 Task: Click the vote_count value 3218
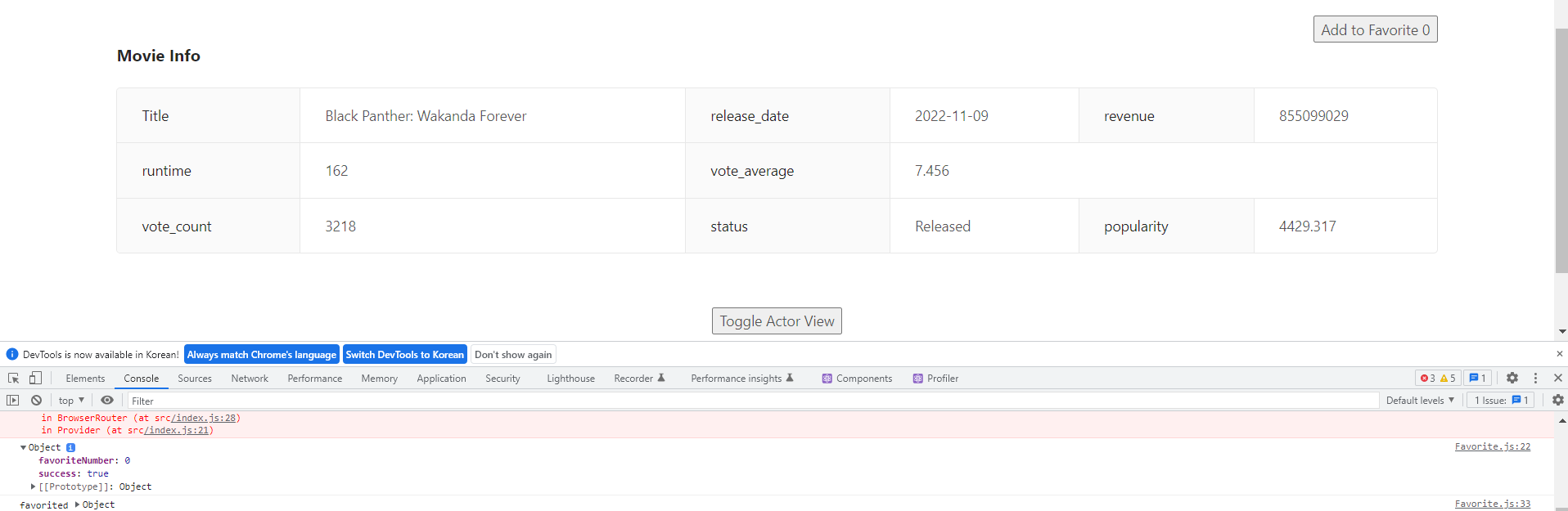[x=340, y=226]
